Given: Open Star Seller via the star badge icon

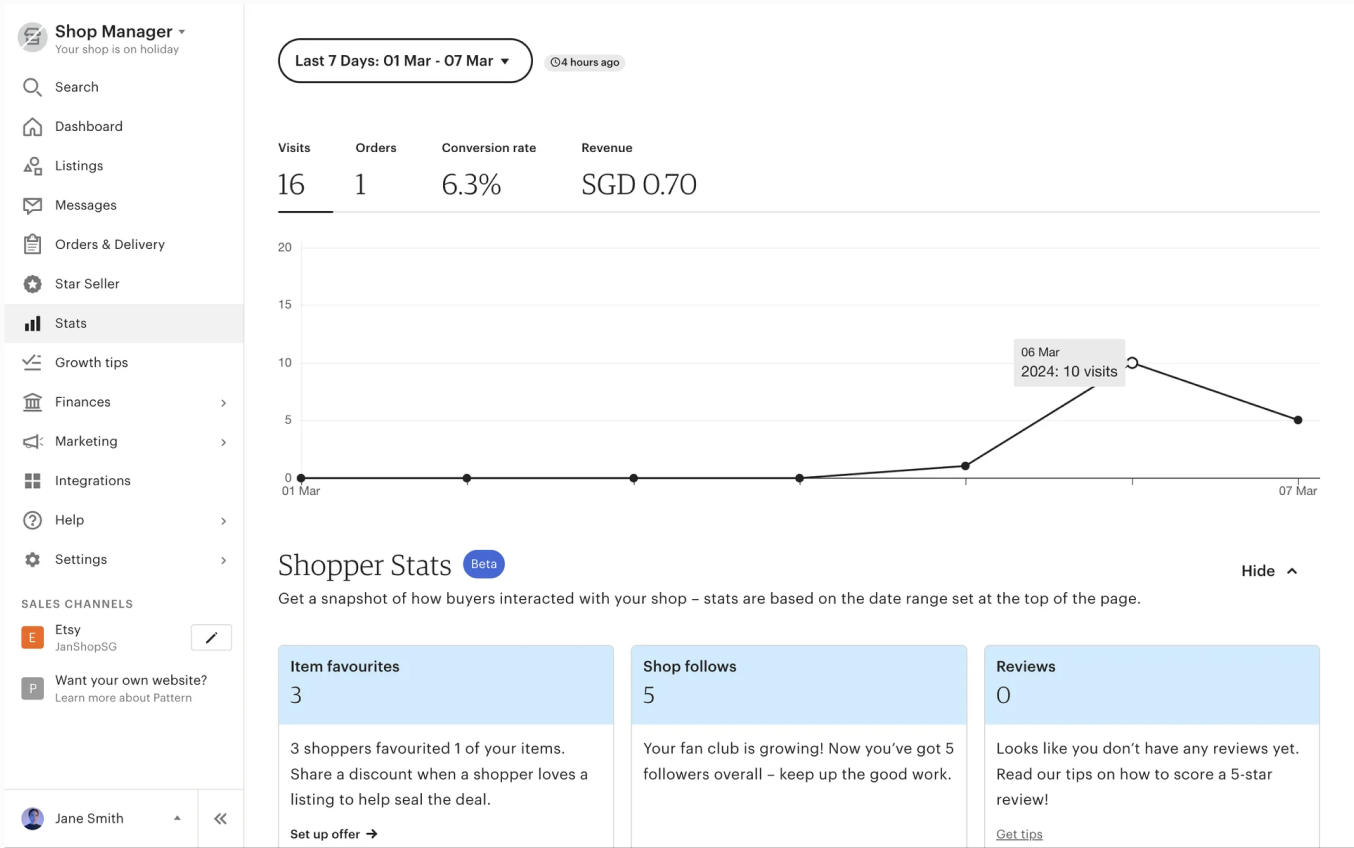Looking at the screenshot, I should 33,284.
